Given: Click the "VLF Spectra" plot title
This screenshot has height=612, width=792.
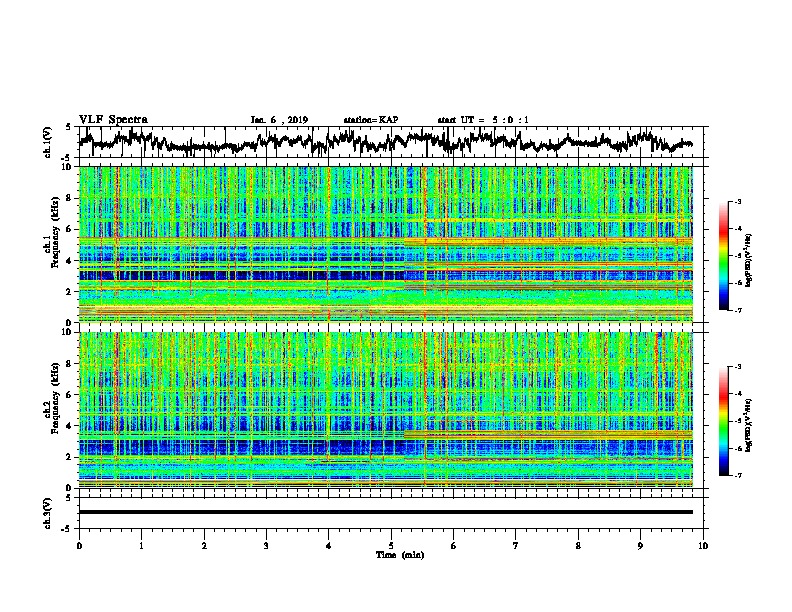Looking at the screenshot, I should pos(113,120).
